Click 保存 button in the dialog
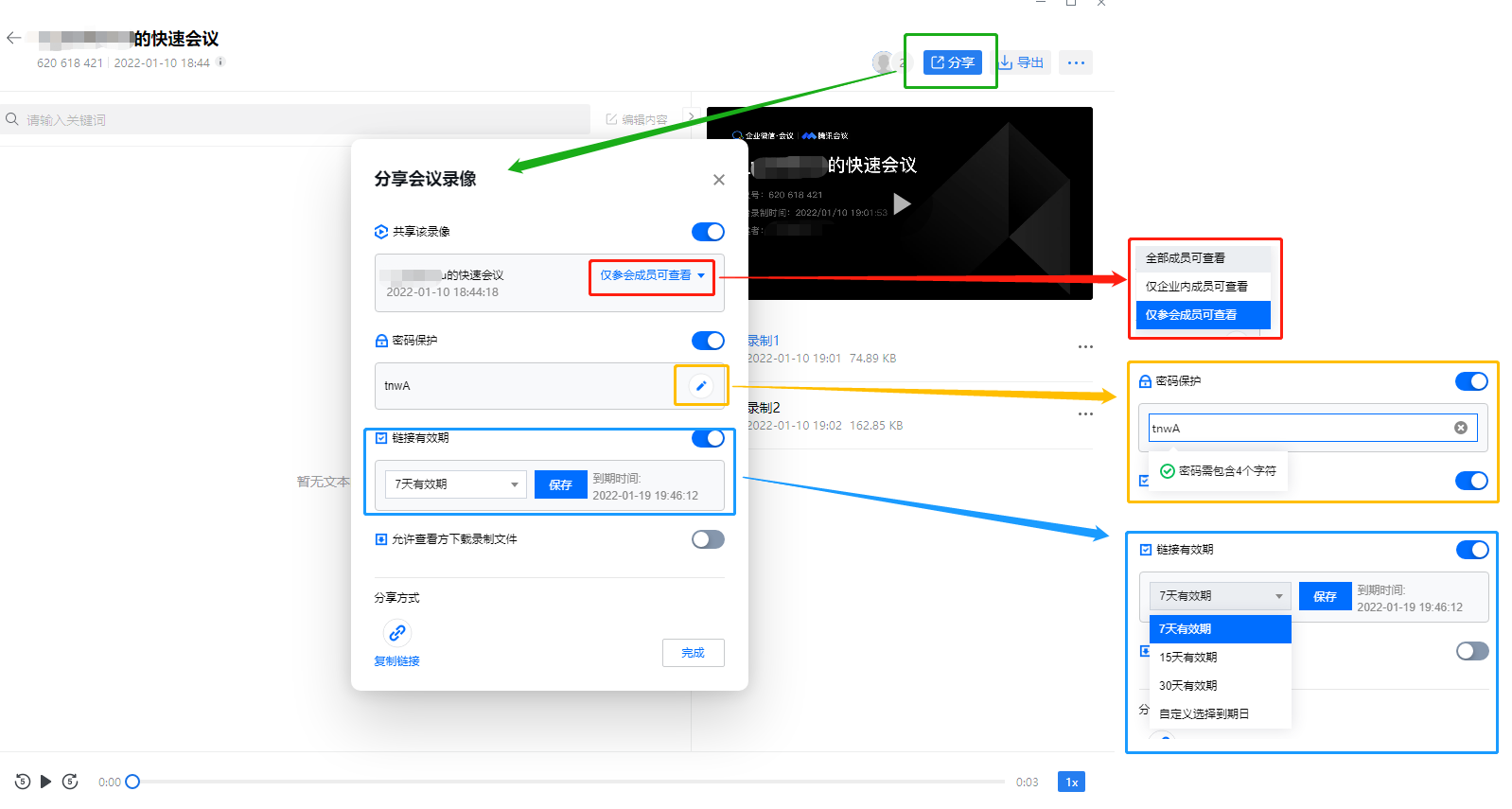 pos(560,484)
